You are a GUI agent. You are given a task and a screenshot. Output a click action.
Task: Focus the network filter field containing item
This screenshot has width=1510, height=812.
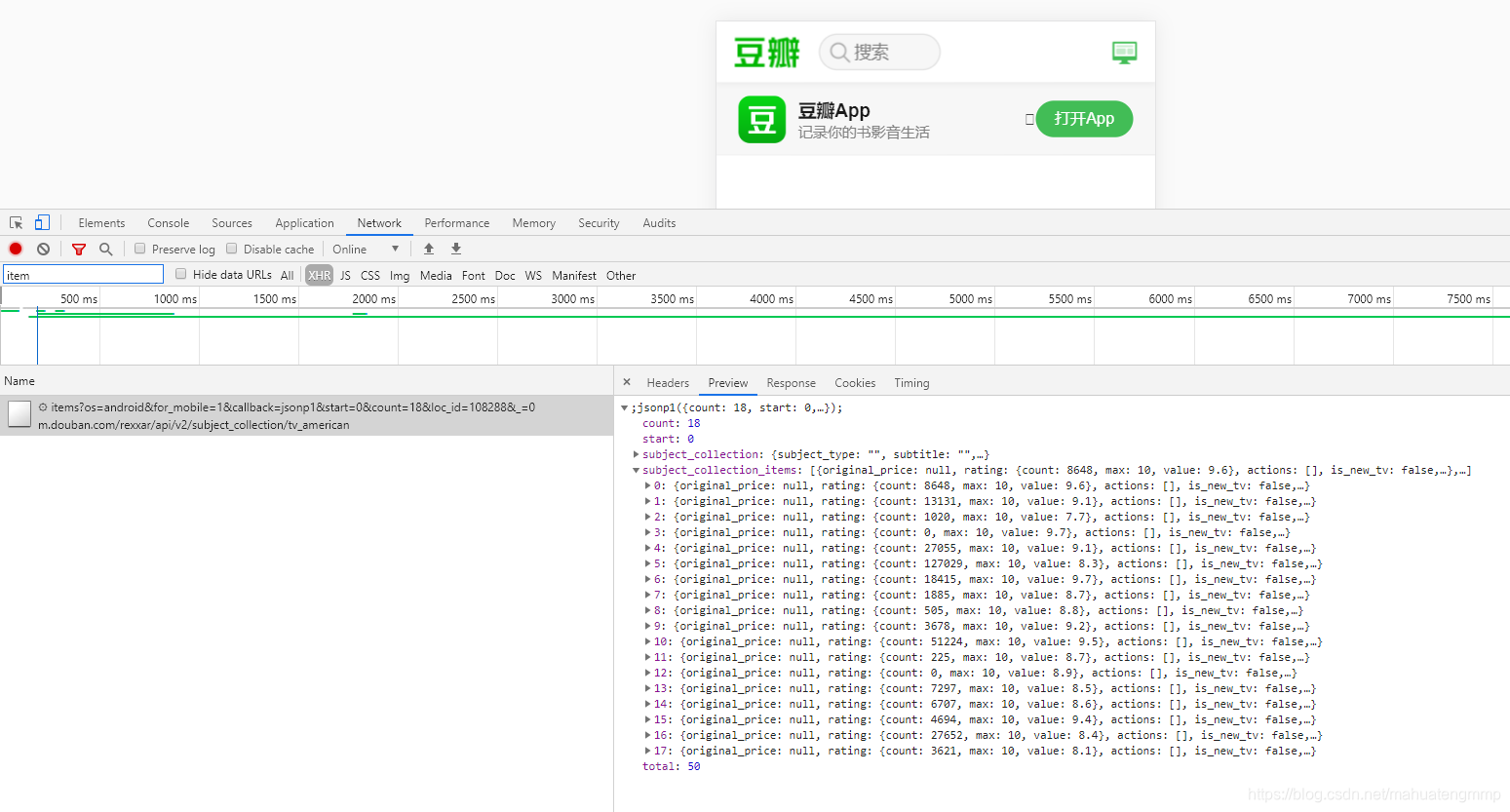point(83,275)
